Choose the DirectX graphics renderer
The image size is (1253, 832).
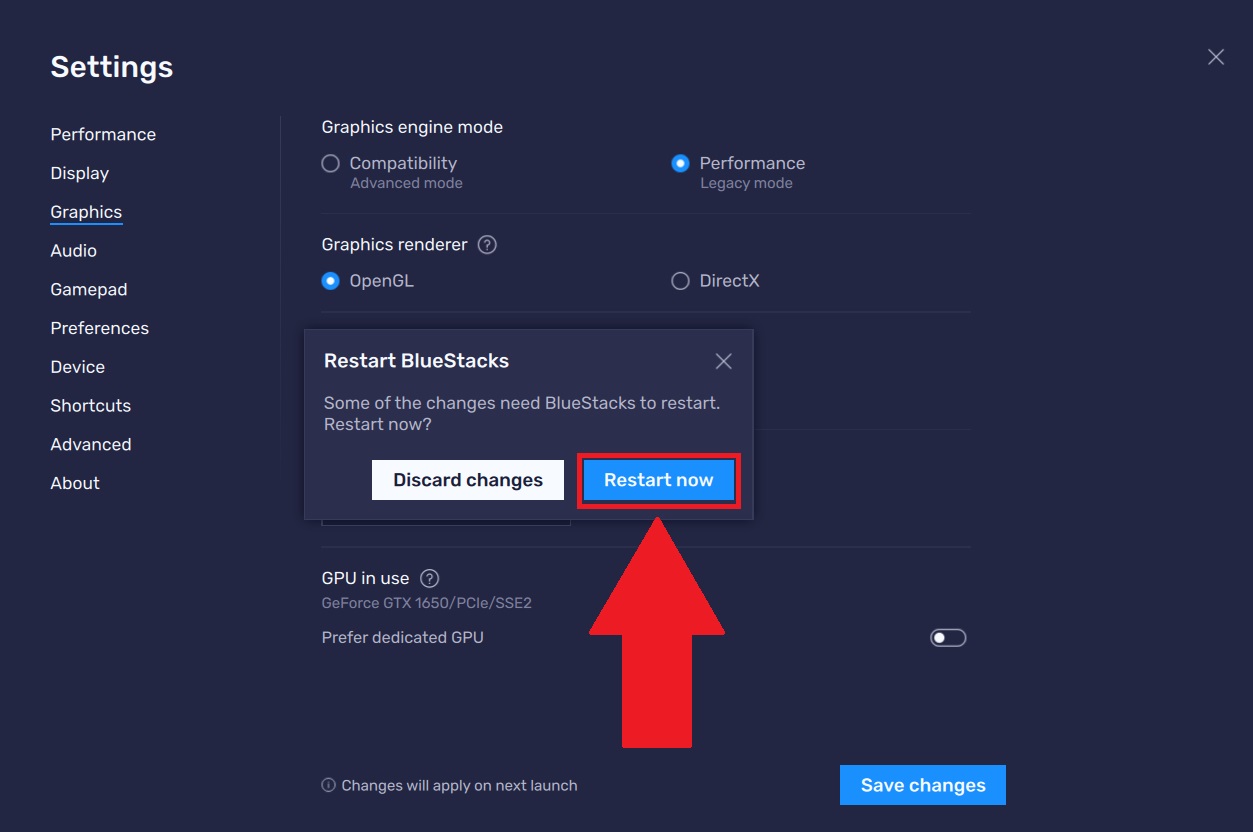680,281
